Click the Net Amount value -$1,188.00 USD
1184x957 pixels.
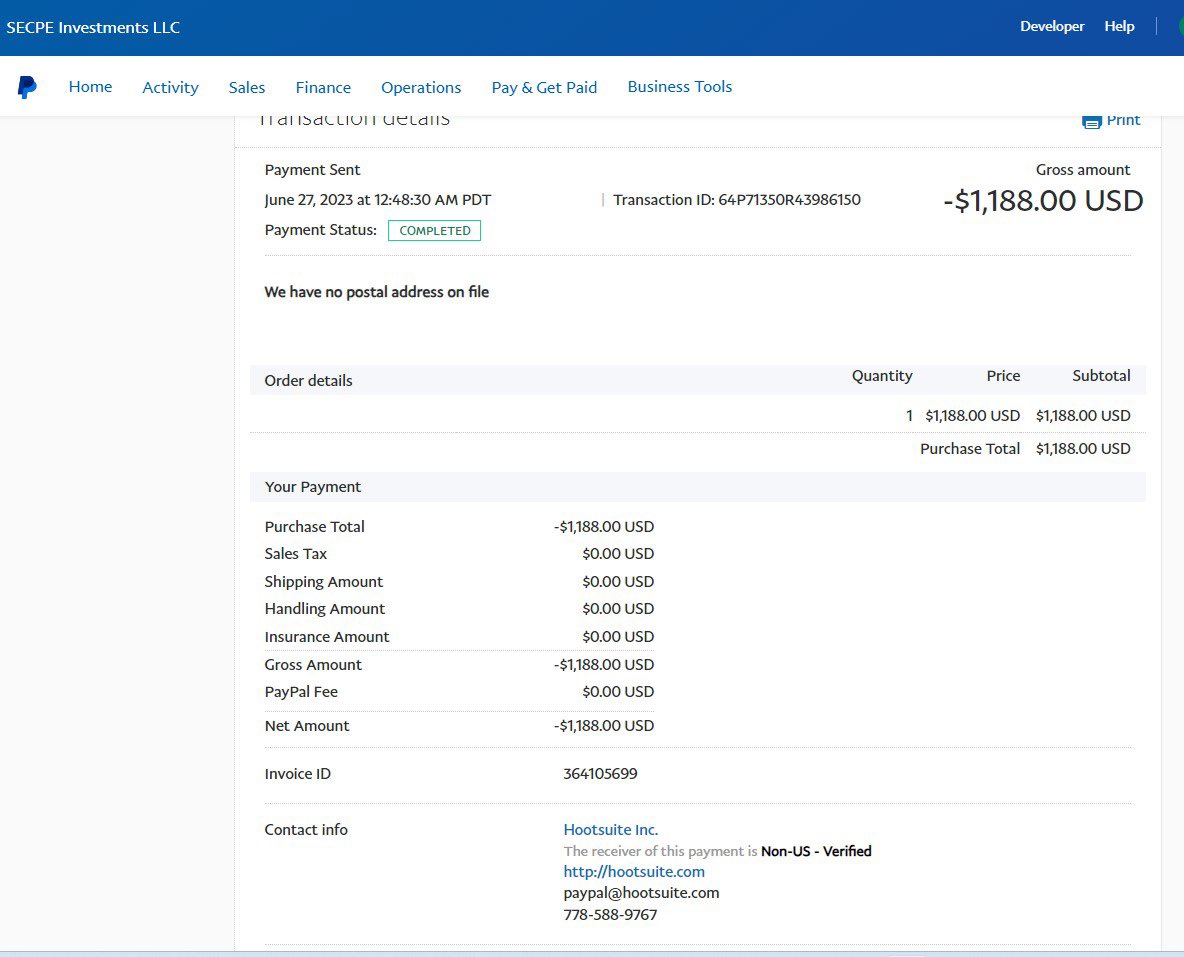604,726
